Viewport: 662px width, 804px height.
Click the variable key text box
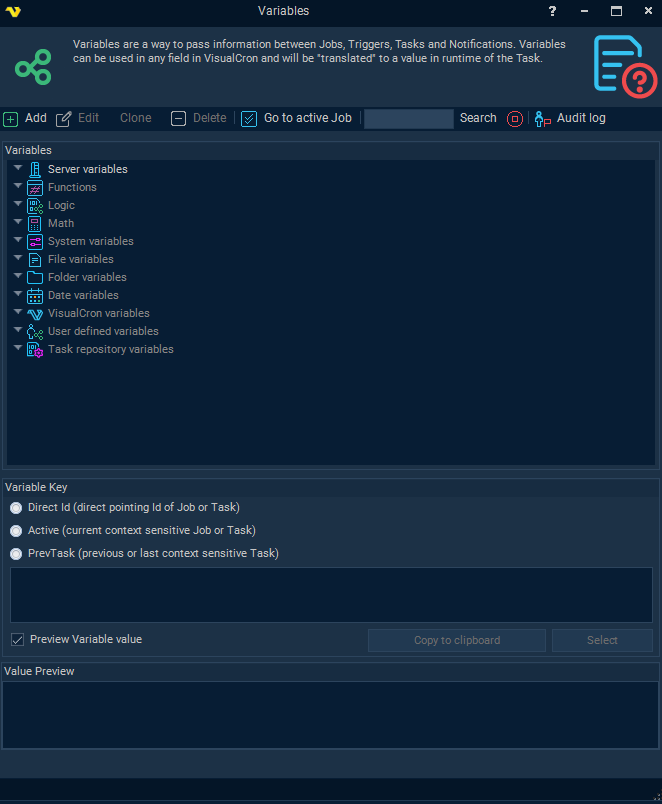tap(331, 595)
